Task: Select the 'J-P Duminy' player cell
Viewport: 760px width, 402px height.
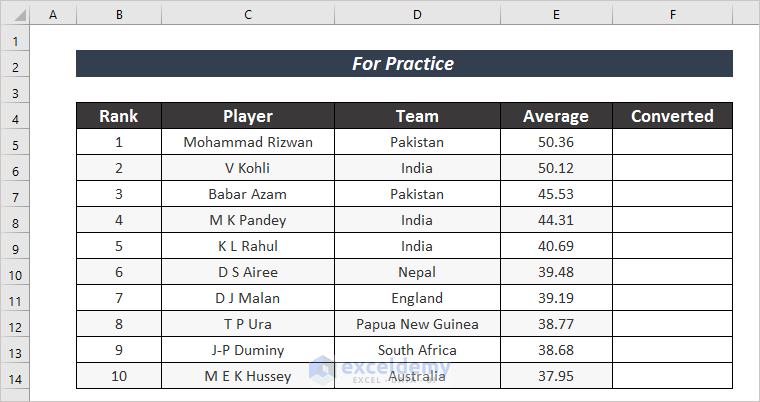Action: click(x=248, y=350)
